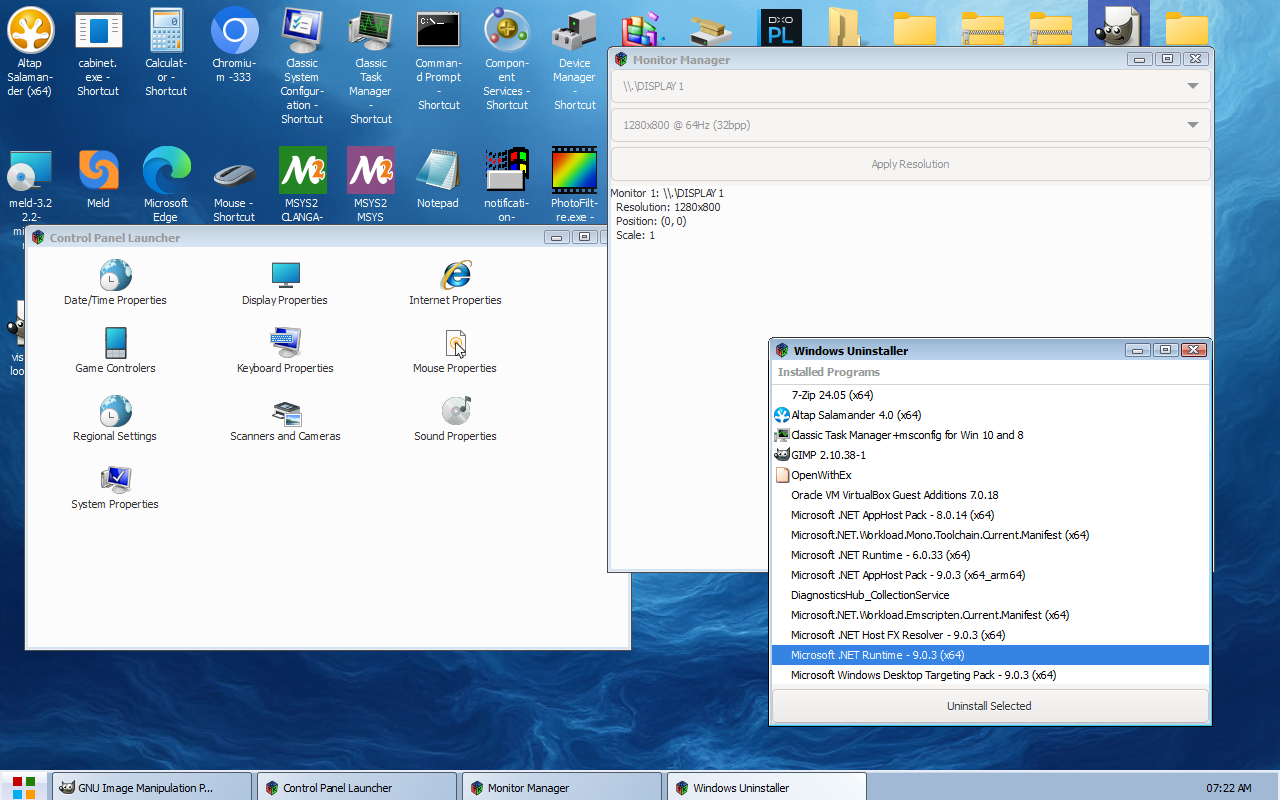This screenshot has height=800, width=1280.
Task: Select Device Manager shortcut icon
Action: 575,59
